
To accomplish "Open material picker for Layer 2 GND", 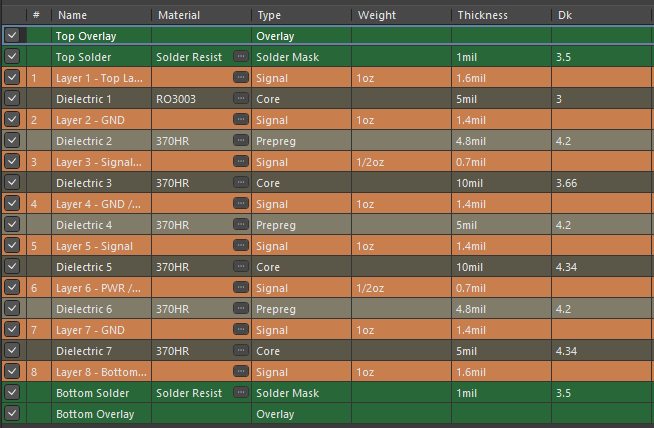I will (x=240, y=120).
